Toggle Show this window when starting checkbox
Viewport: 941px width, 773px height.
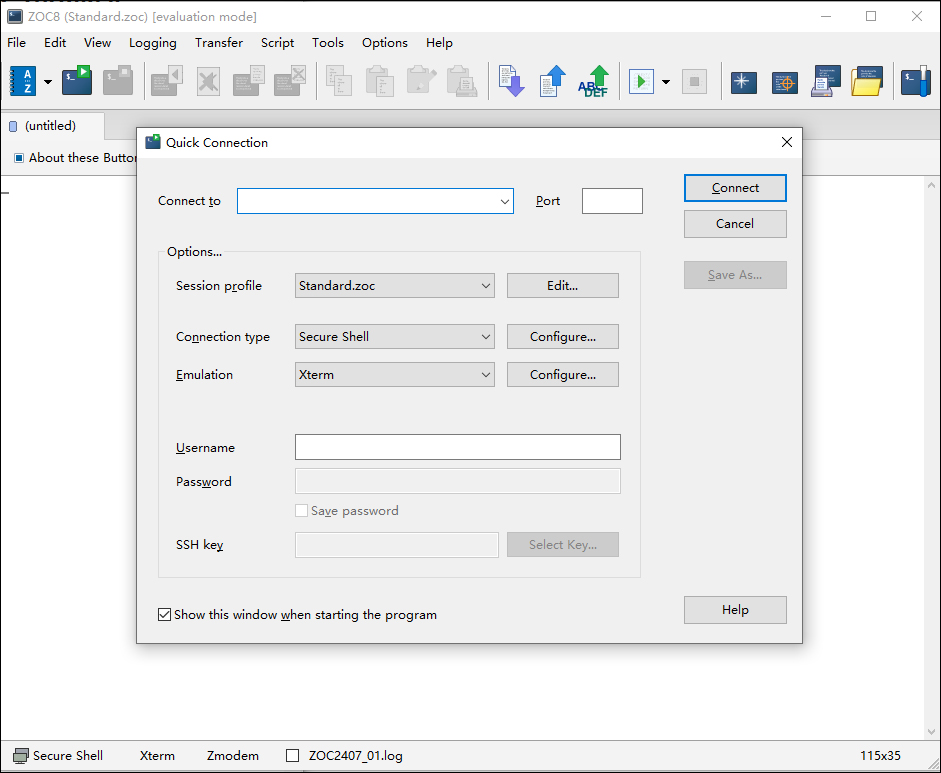[165, 615]
